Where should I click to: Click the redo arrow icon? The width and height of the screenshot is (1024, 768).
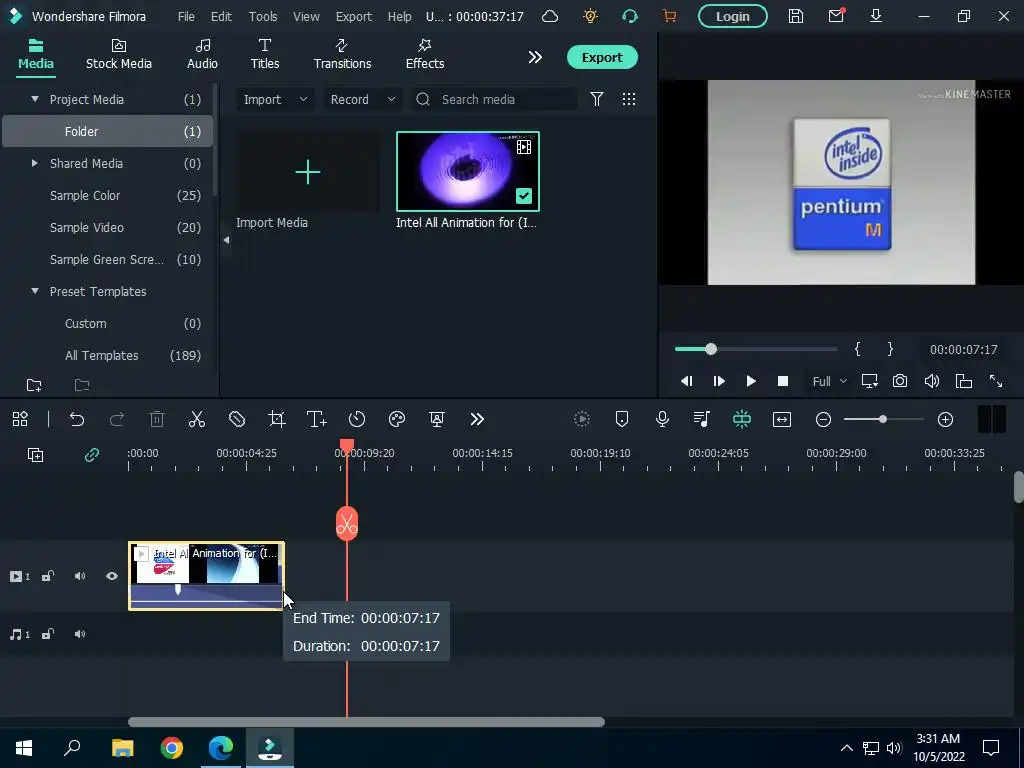pos(117,419)
